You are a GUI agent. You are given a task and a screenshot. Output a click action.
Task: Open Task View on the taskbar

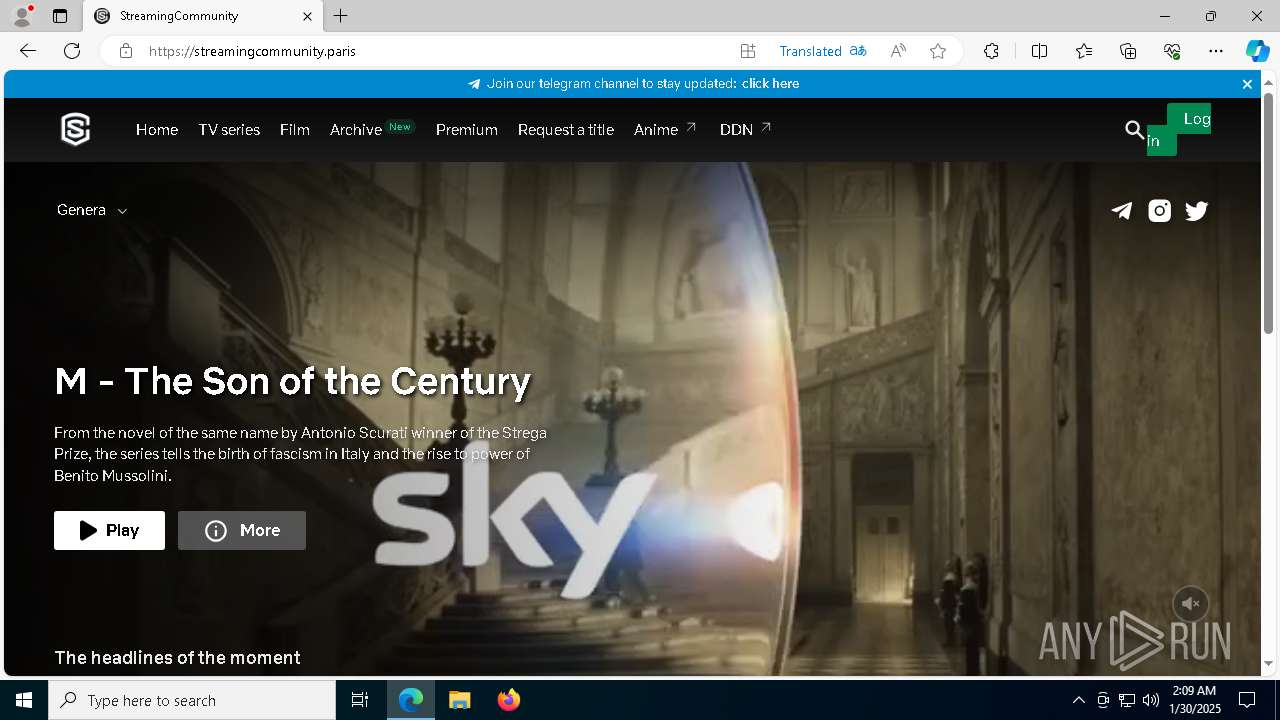coord(360,700)
